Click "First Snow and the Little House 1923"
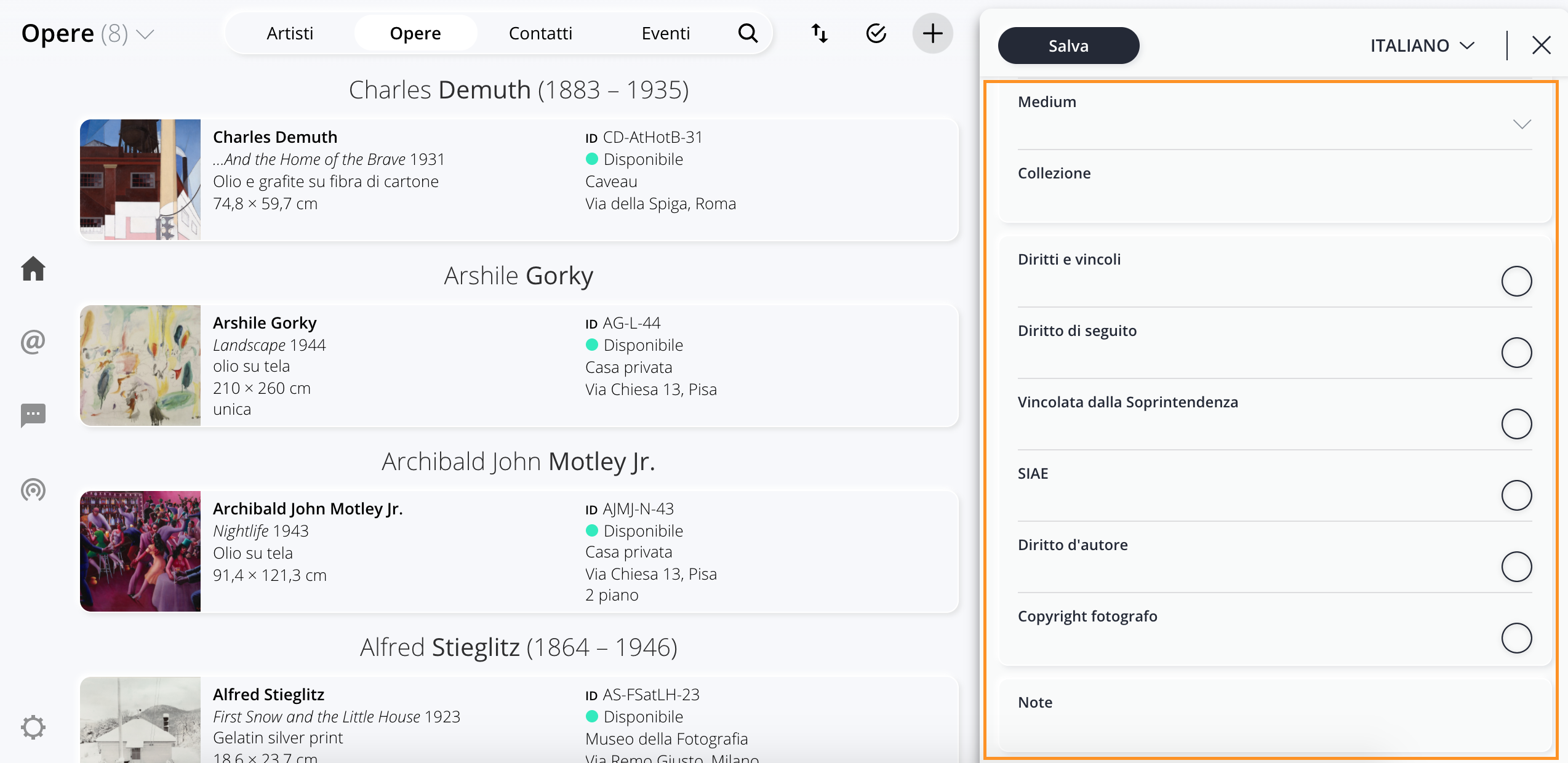1568x763 pixels. coord(337,716)
